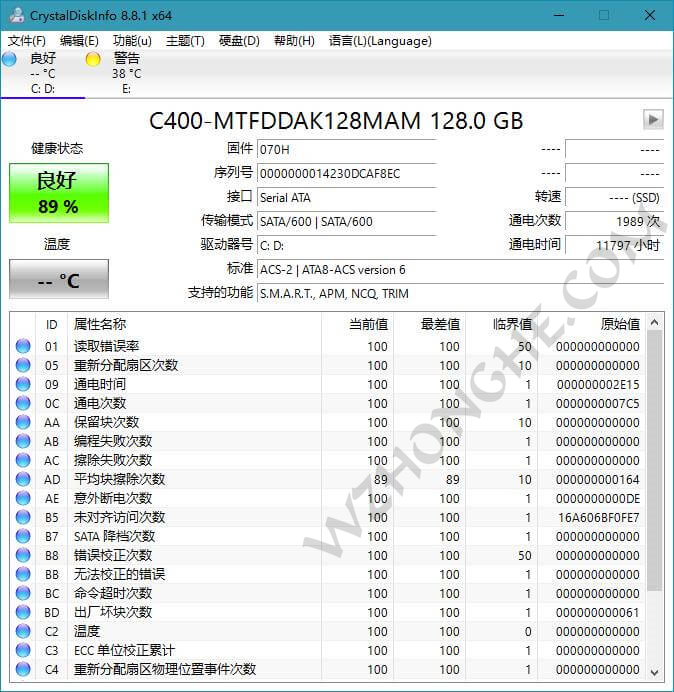The height and width of the screenshot is (692, 674).
Task: Click the CrystalDiskInfo title bar app icon
Action: (17, 15)
